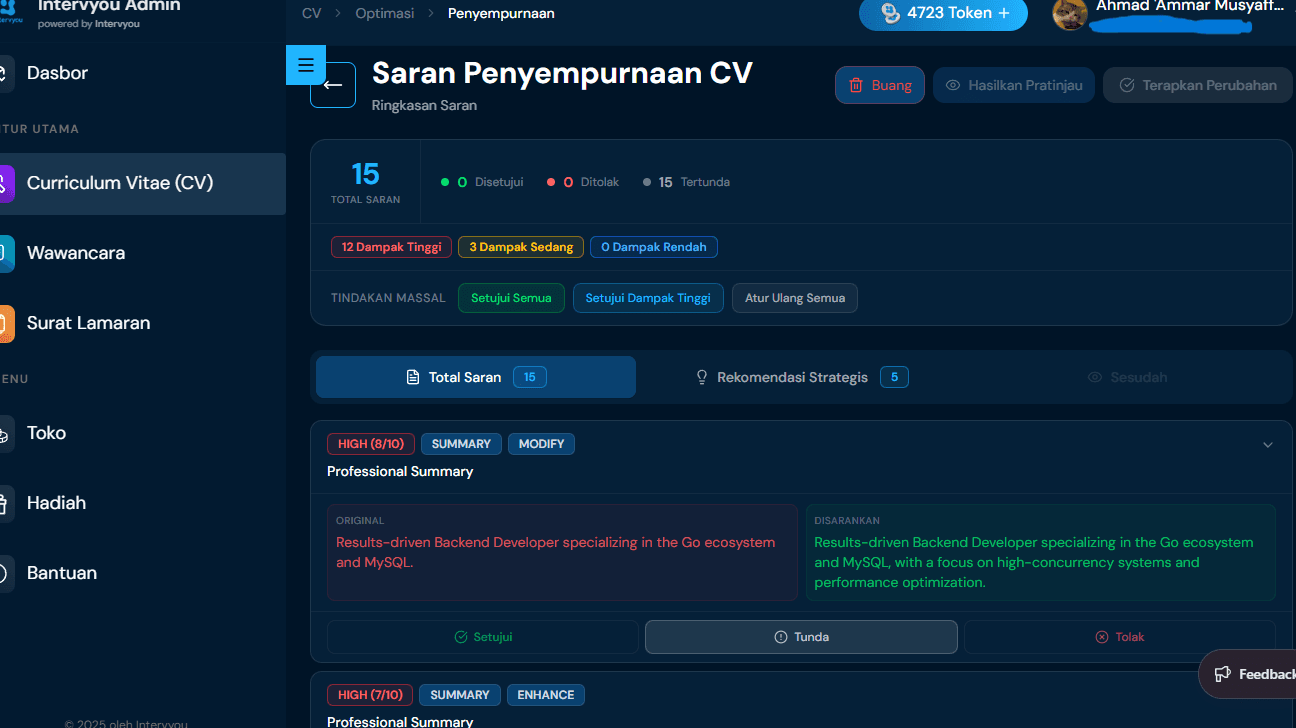The width and height of the screenshot is (1296, 728).
Task: Open Curriculum Vitae (CV) in sidebar
Action: pyautogui.click(x=143, y=183)
